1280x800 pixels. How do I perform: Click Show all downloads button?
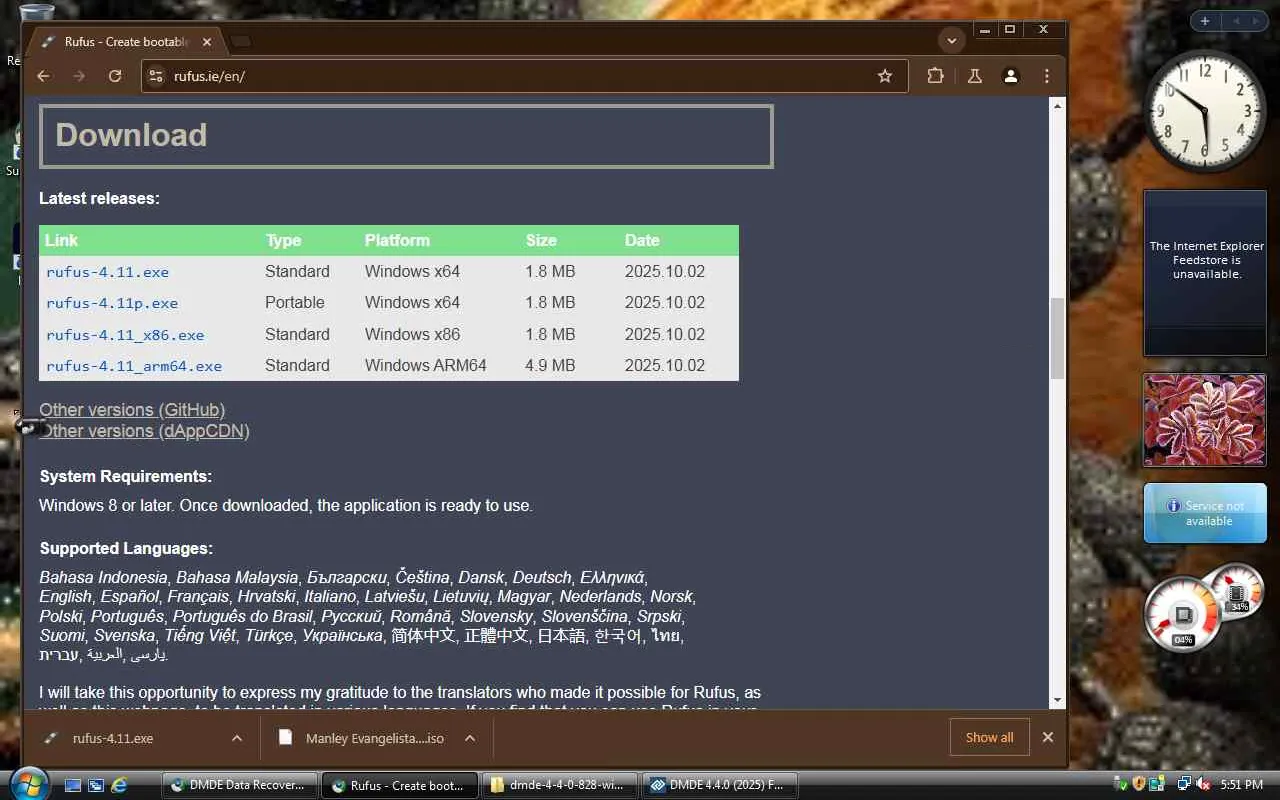click(989, 738)
